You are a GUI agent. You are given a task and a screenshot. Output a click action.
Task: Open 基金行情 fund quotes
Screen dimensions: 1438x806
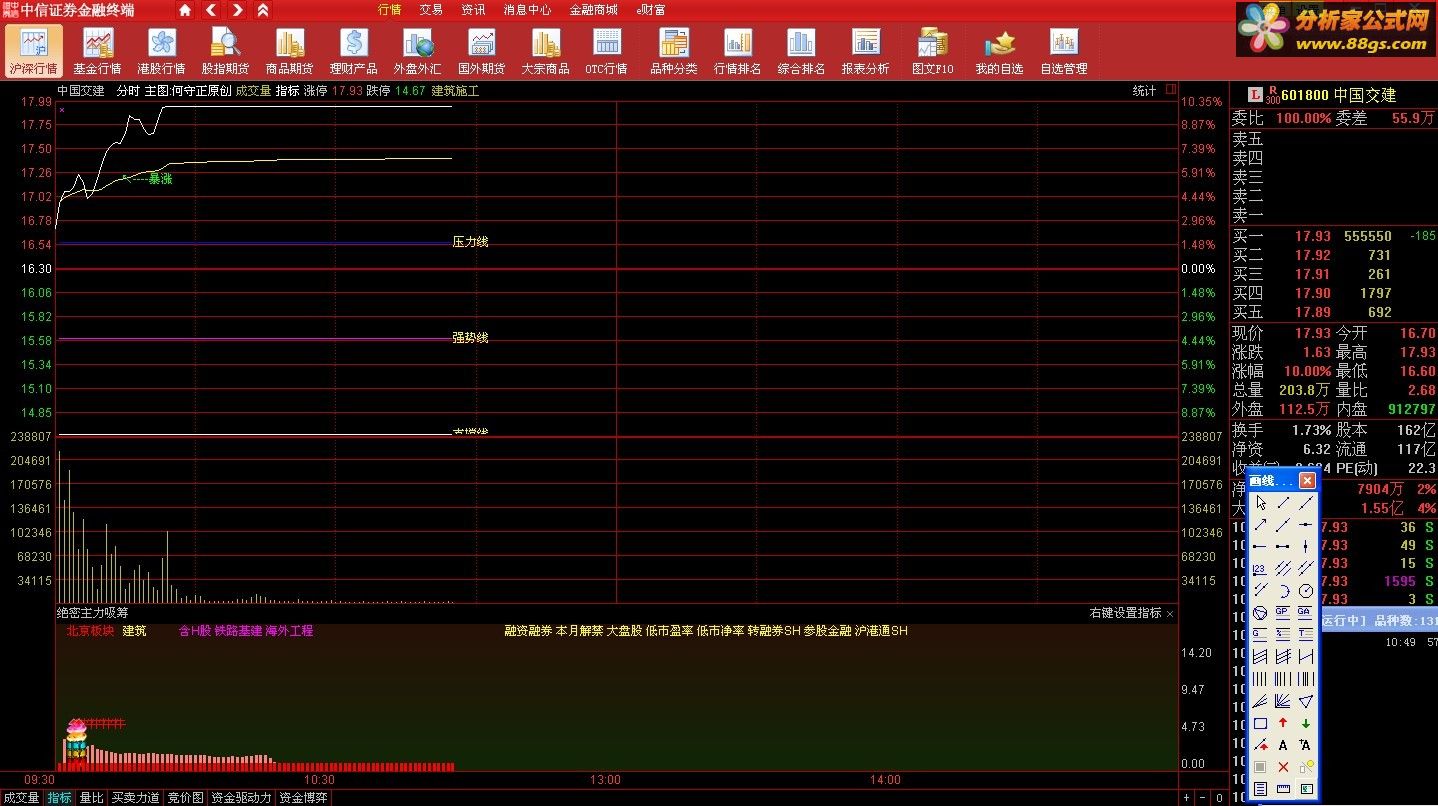point(97,50)
